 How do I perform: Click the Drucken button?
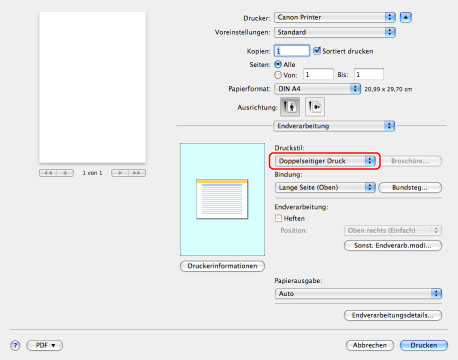[x=424, y=345]
